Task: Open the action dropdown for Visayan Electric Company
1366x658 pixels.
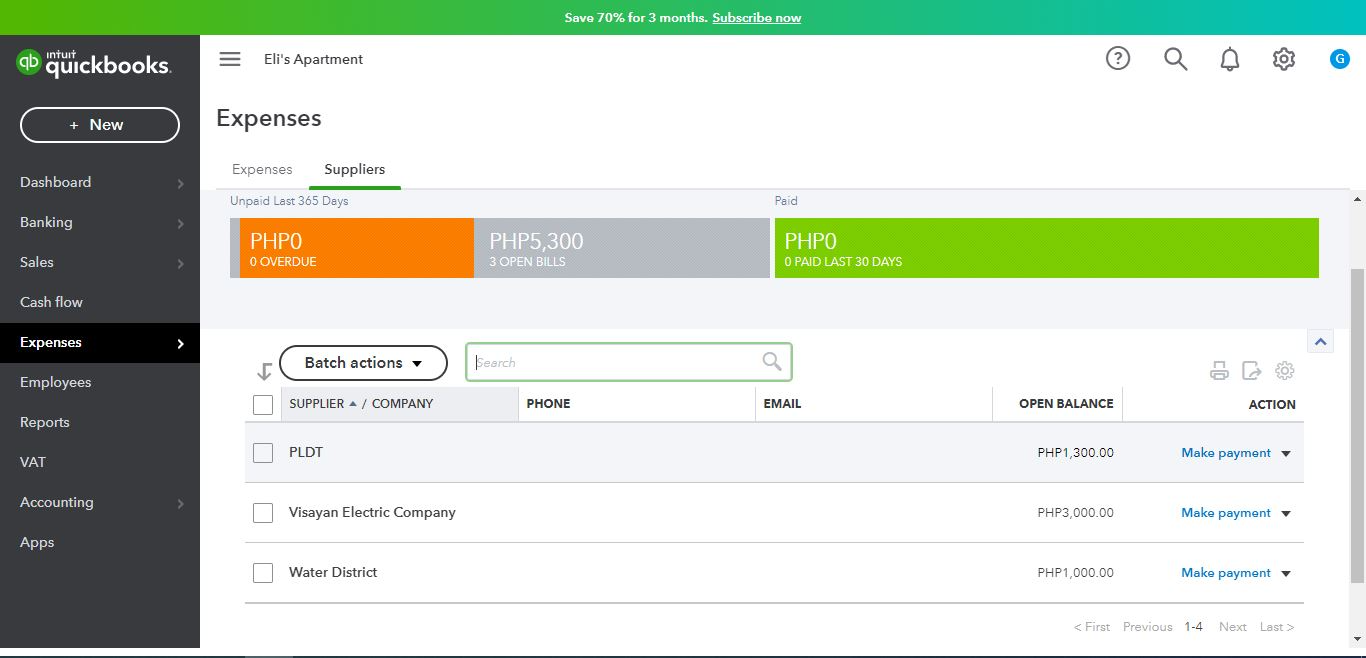Action: [1286, 514]
